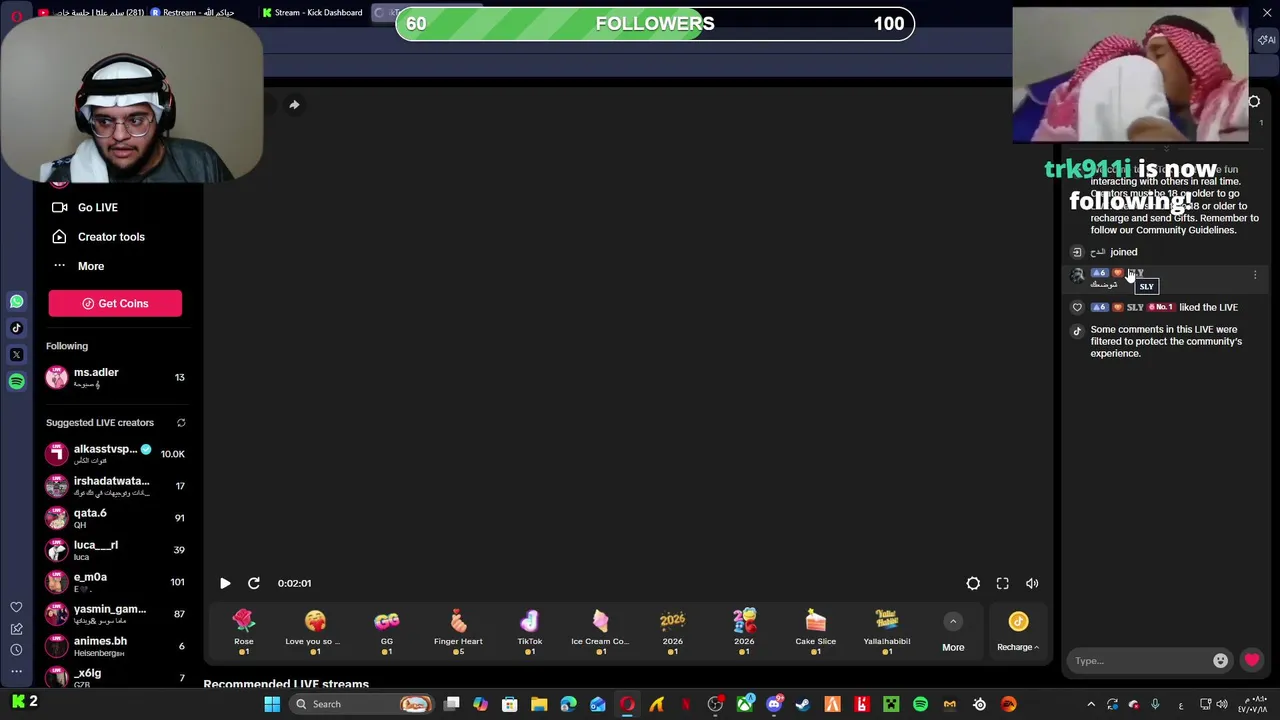Play the LIVE video
Viewport: 1280px width, 720px height.
point(225,583)
